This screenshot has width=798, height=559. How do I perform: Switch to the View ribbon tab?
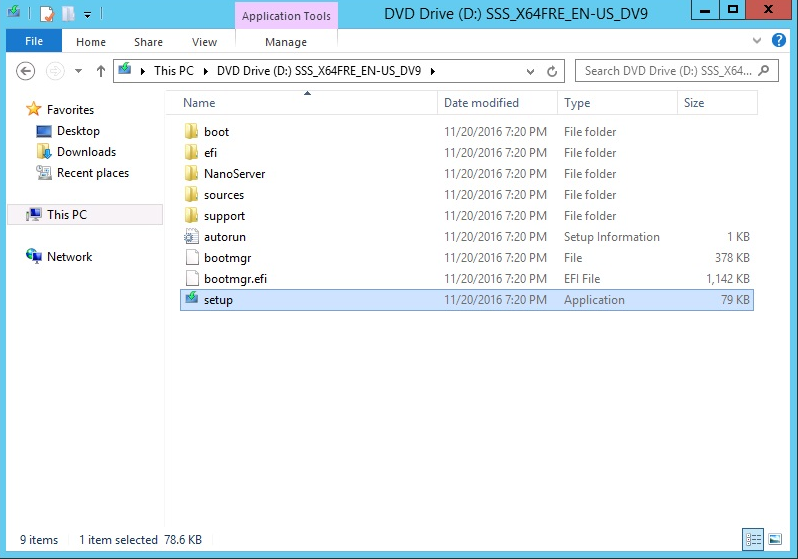coord(204,42)
